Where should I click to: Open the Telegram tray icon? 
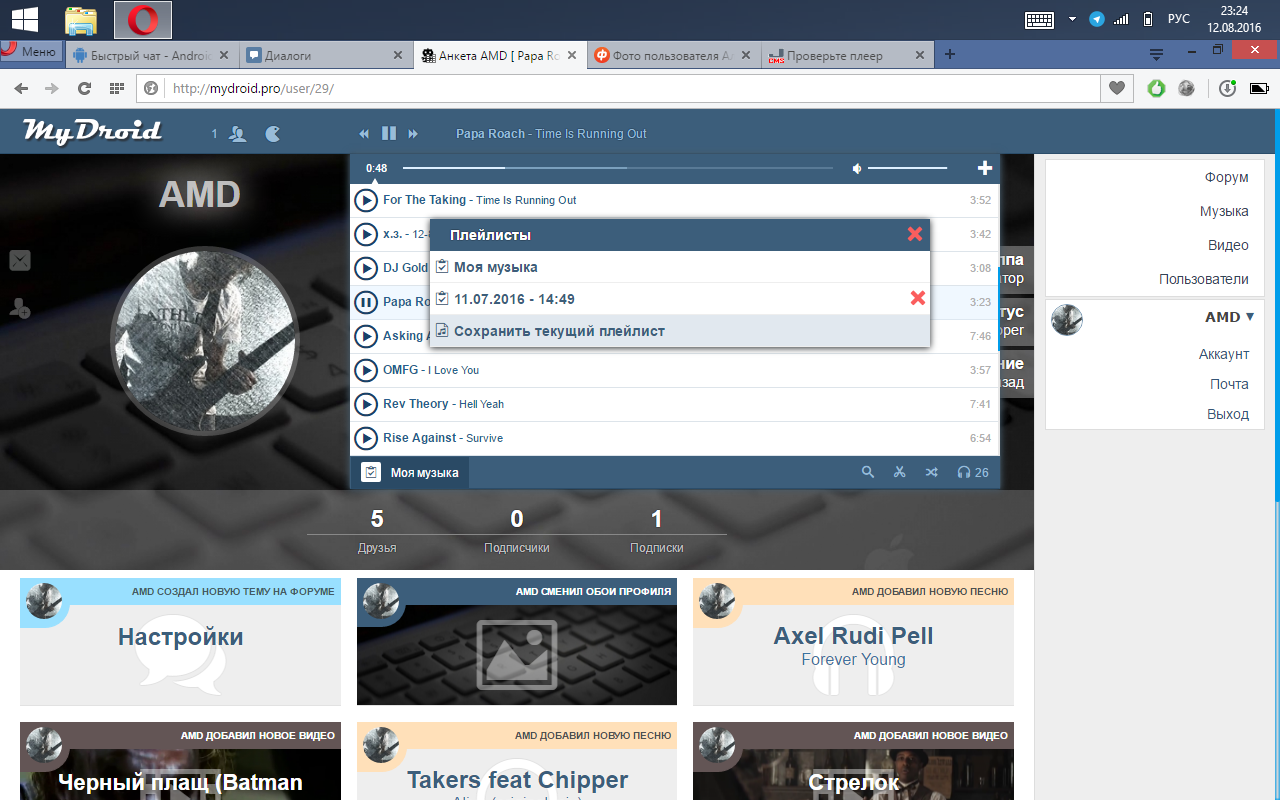[x=1097, y=19]
